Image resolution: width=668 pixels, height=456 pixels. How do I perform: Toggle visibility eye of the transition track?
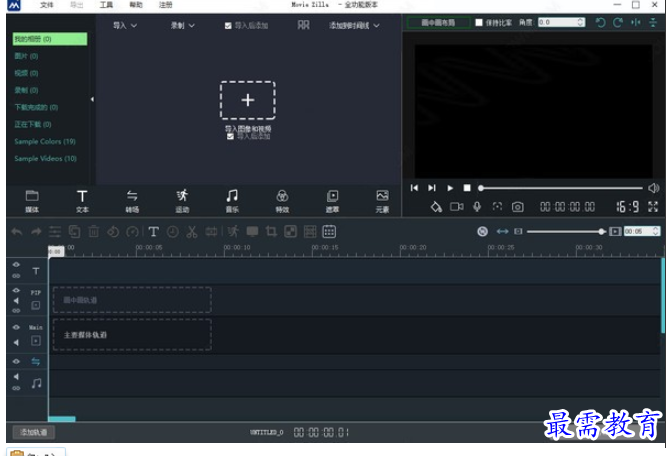[x=16, y=361]
